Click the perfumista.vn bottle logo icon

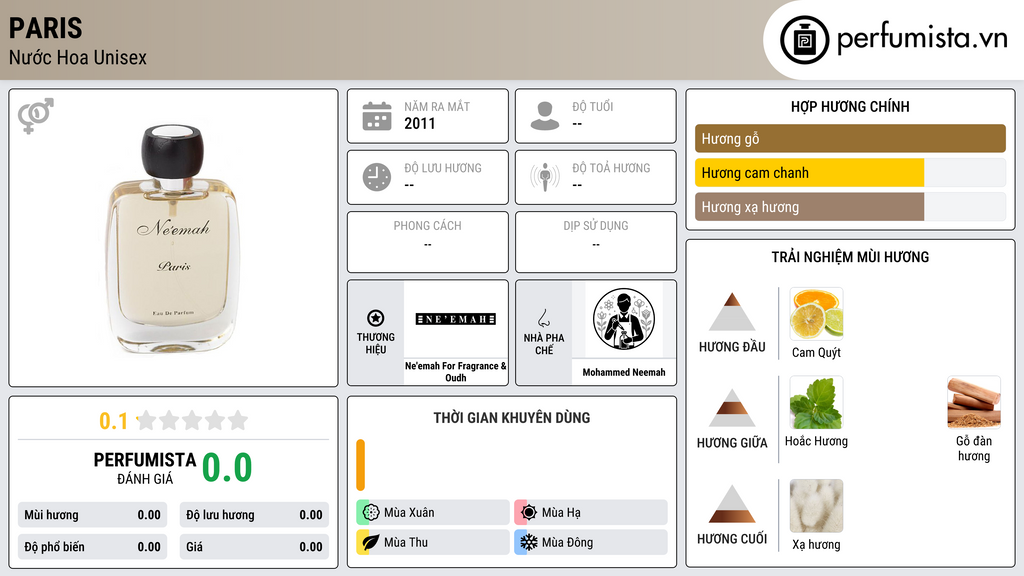click(804, 40)
